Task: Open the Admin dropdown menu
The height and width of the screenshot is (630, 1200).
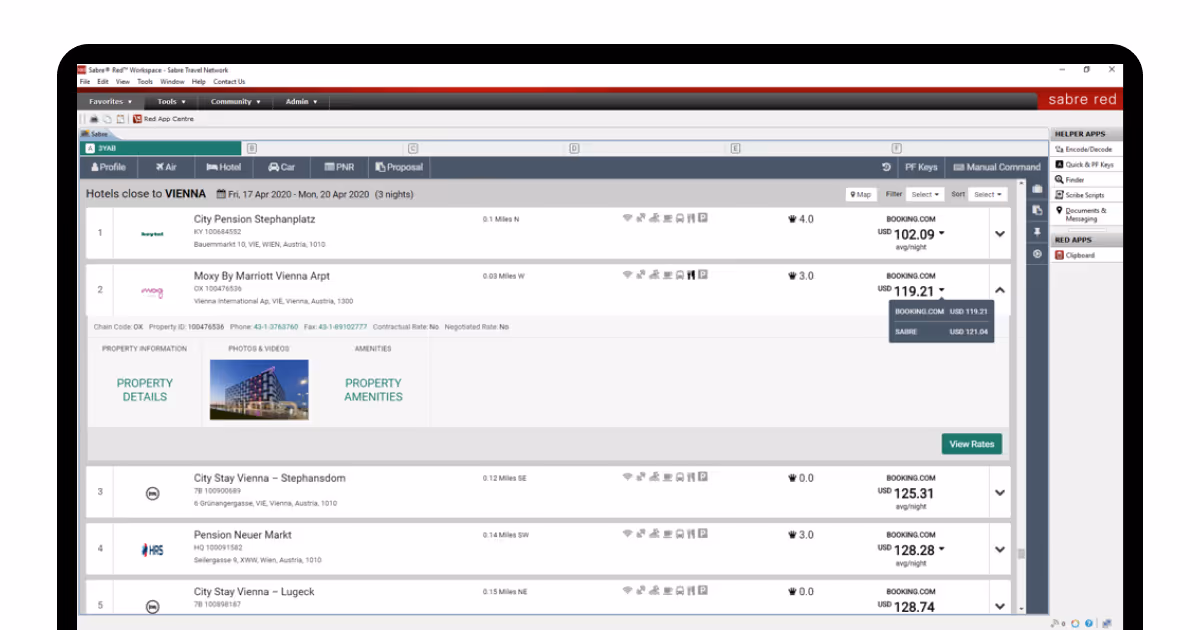Action: point(301,101)
